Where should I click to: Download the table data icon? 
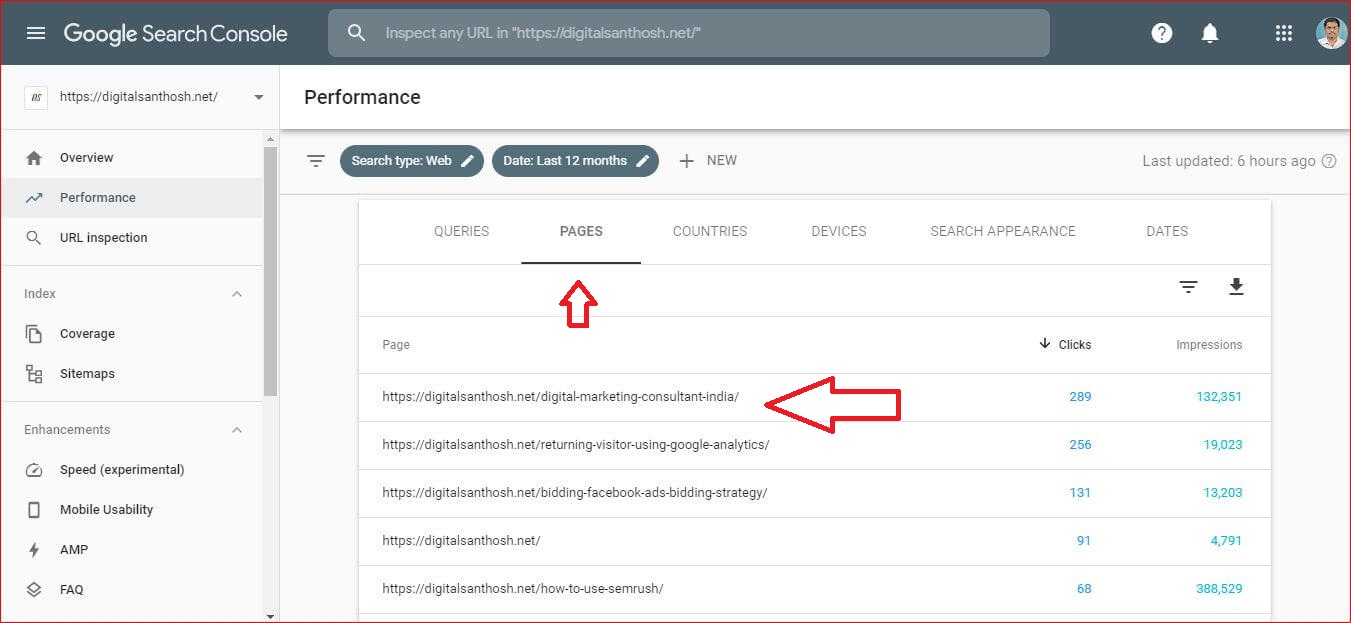click(x=1236, y=288)
